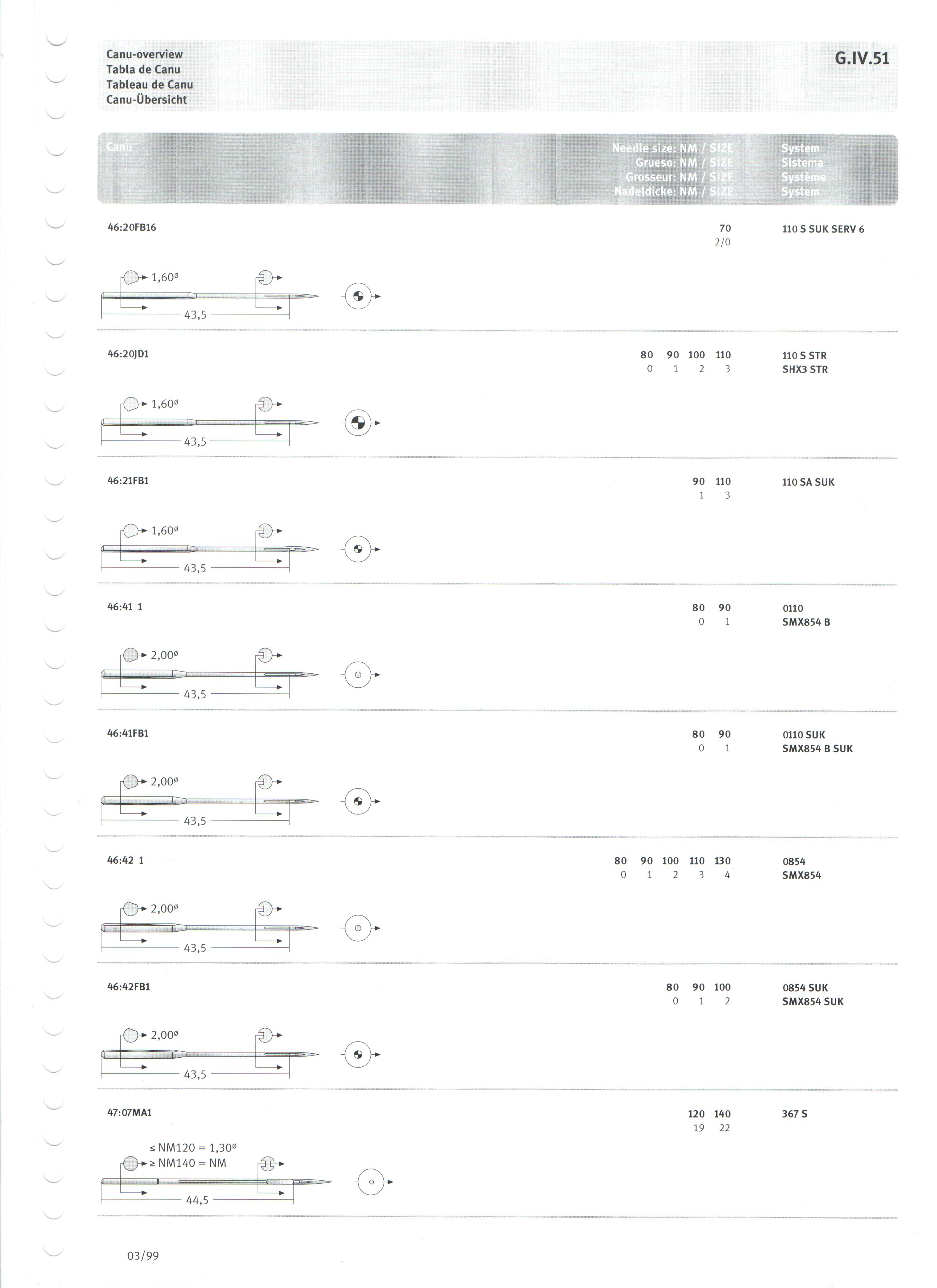Click the system name 110 S SUK SERV 6
Screen dimensions: 937x1288
pyautogui.click(x=823, y=230)
